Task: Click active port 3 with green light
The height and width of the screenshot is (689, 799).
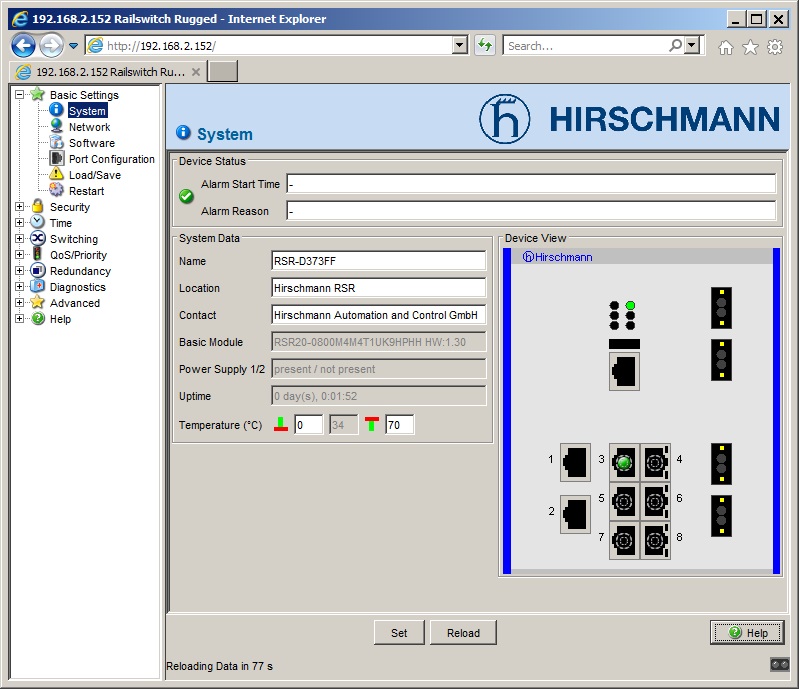Action: pos(624,462)
